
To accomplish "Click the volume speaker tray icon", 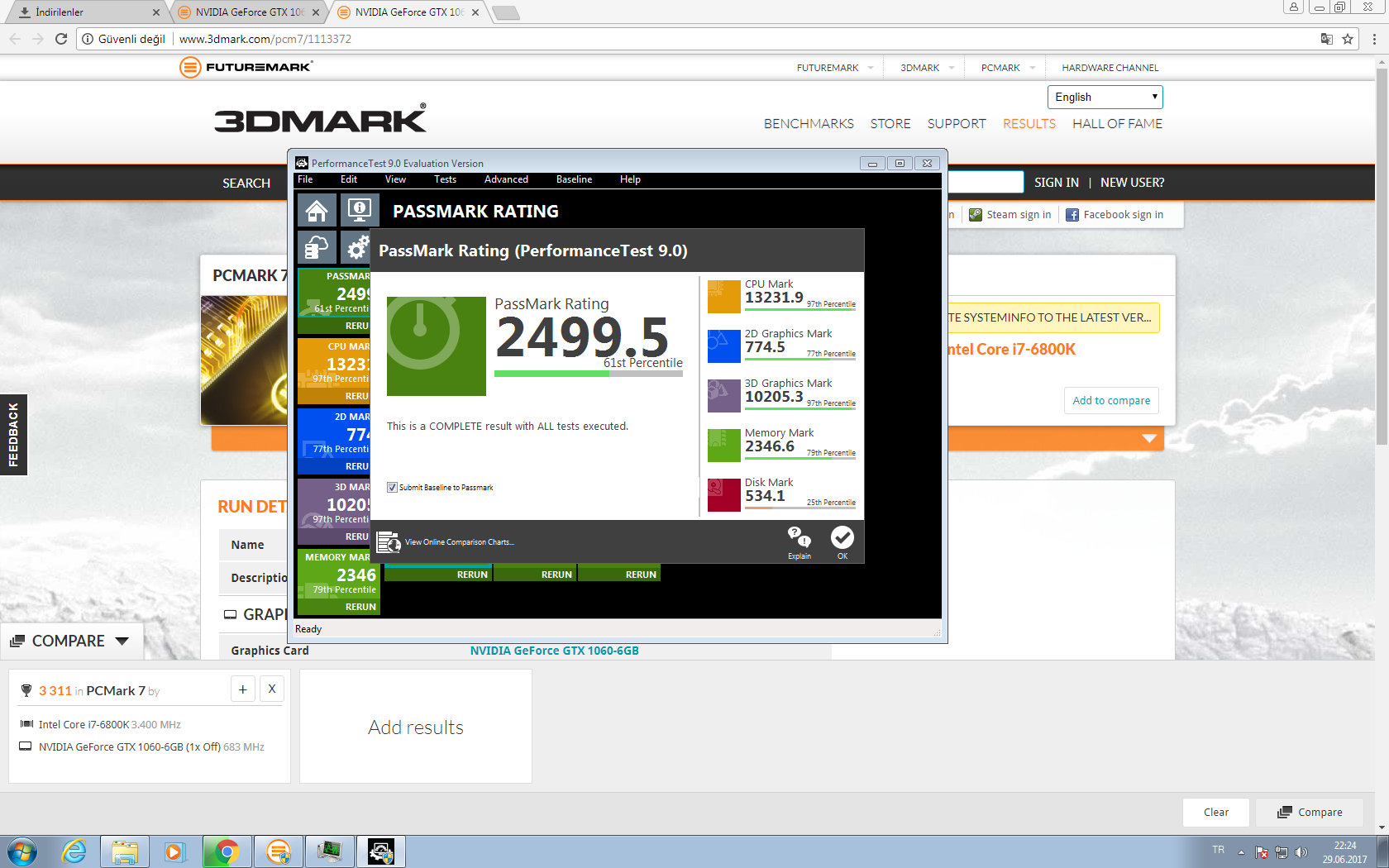I will point(1301,852).
